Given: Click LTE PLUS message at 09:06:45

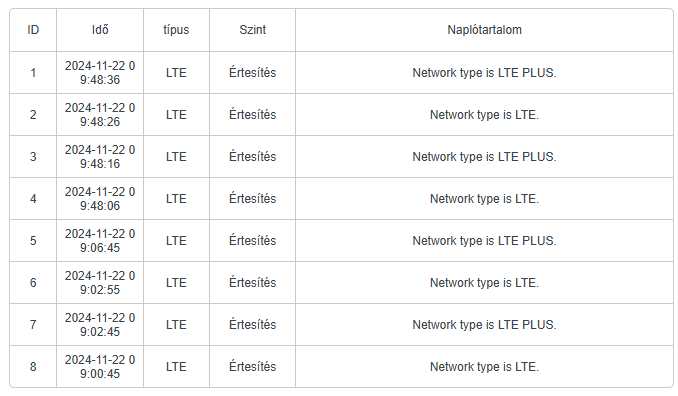Looking at the screenshot, I should click(x=484, y=240).
